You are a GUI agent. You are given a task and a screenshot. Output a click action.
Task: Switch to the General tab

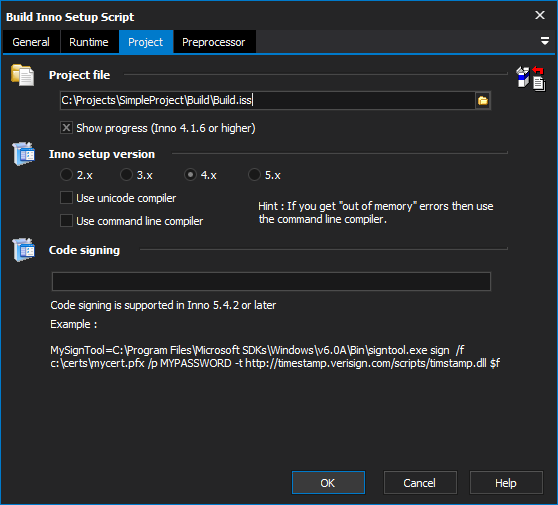coord(31,42)
